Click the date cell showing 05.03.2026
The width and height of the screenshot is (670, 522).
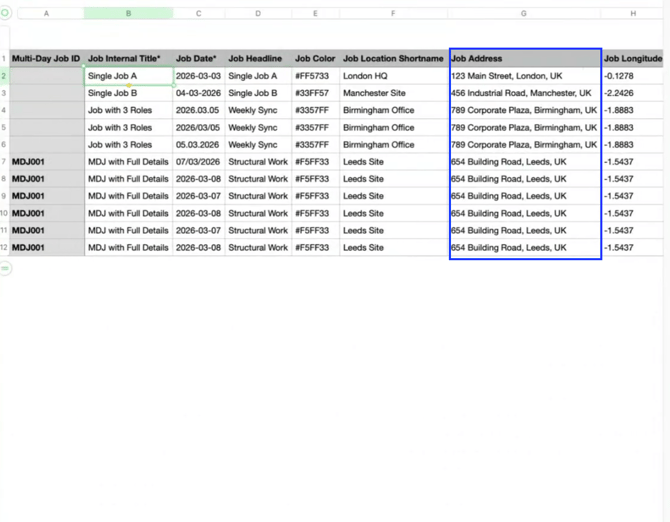[198, 145]
